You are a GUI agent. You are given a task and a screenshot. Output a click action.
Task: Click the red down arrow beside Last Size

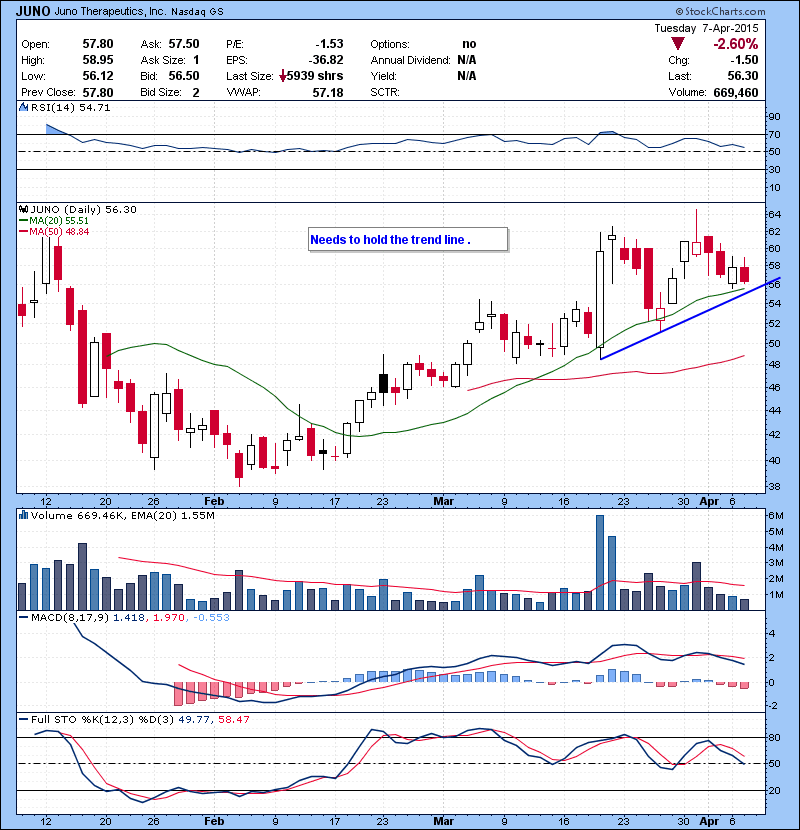click(x=283, y=76)
